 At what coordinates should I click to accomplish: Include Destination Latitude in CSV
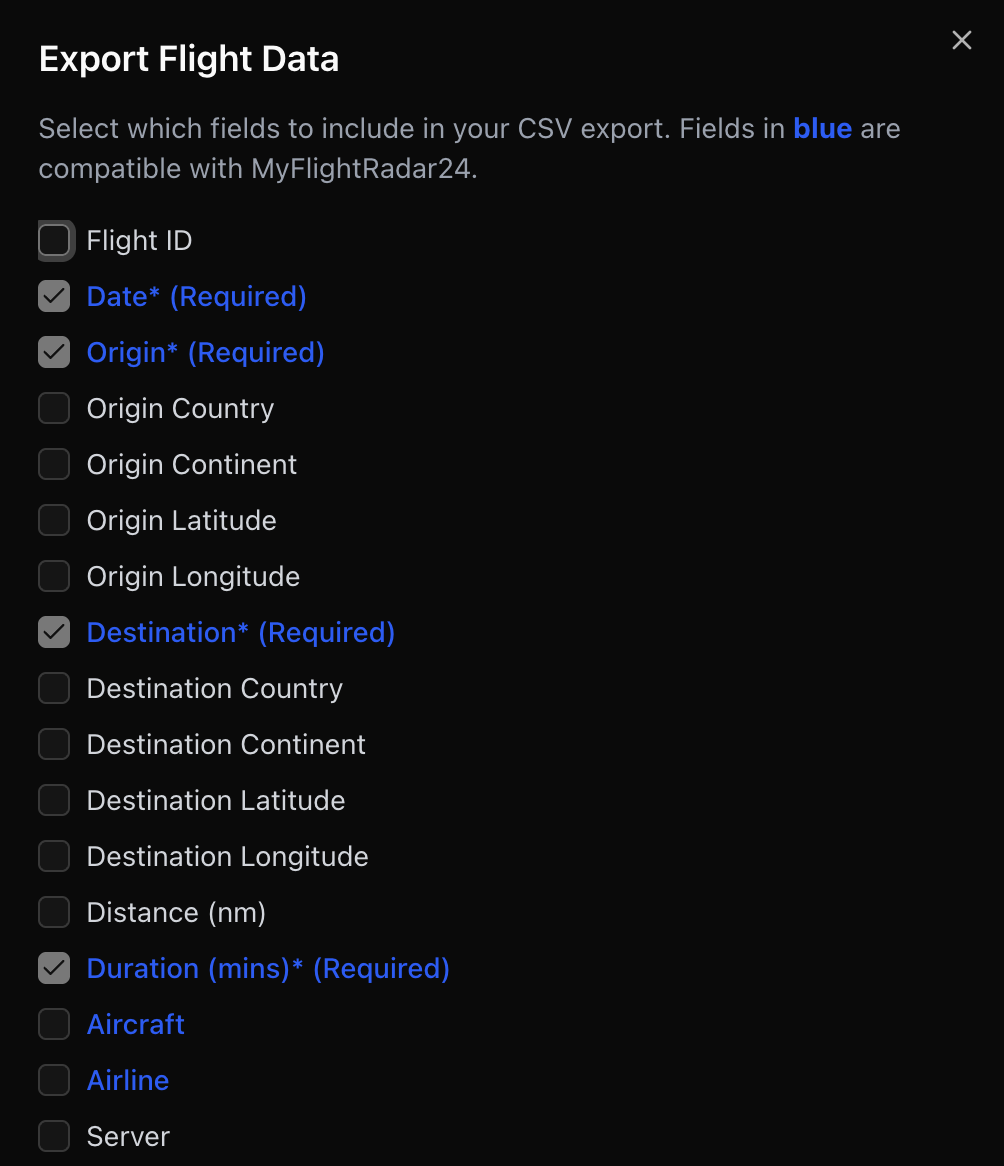pos(54,800)
